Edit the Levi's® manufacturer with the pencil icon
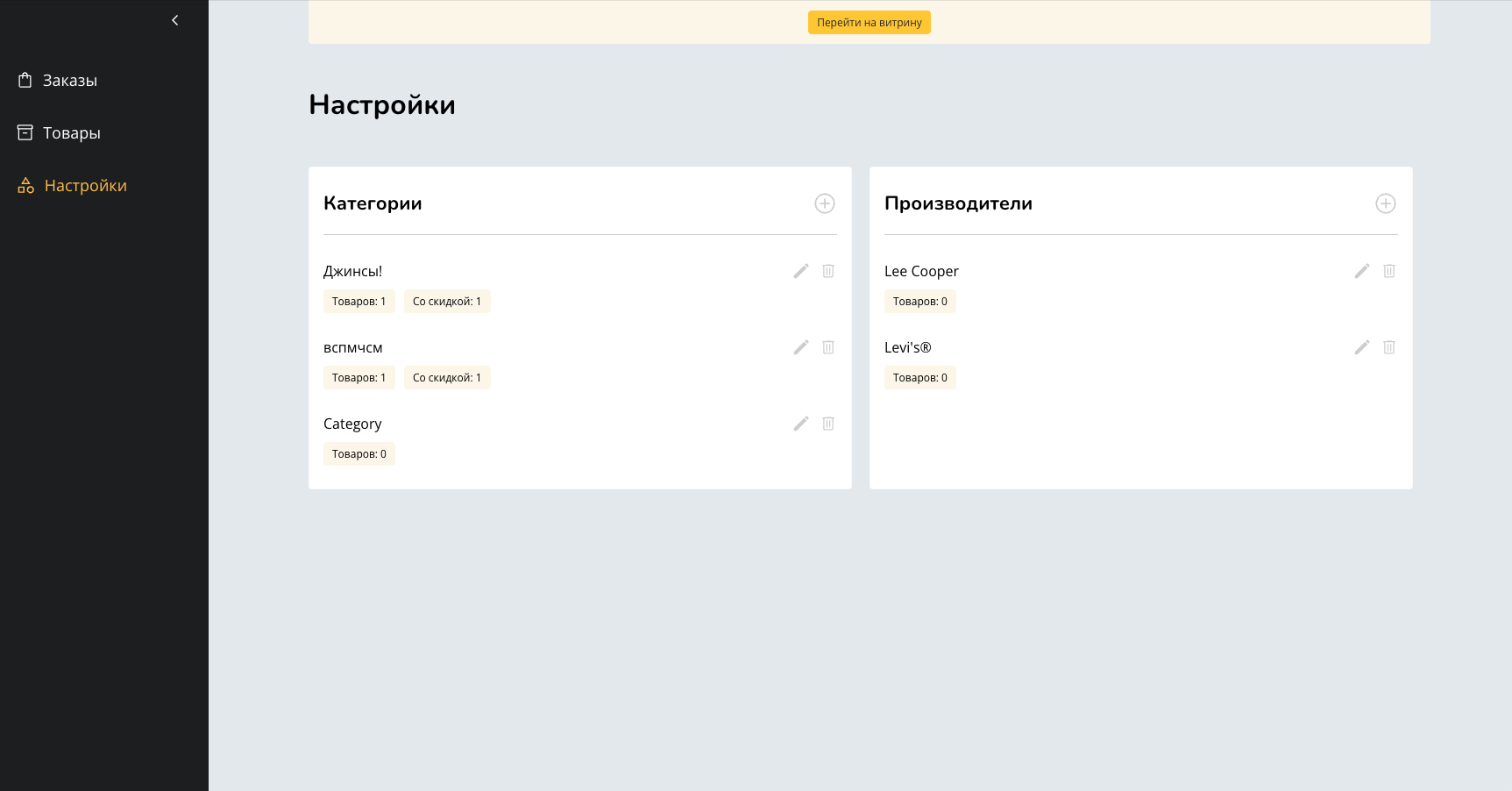The width and height of the screenshot is (1512, 791). pyautogui.click(x=1361, y=347)
